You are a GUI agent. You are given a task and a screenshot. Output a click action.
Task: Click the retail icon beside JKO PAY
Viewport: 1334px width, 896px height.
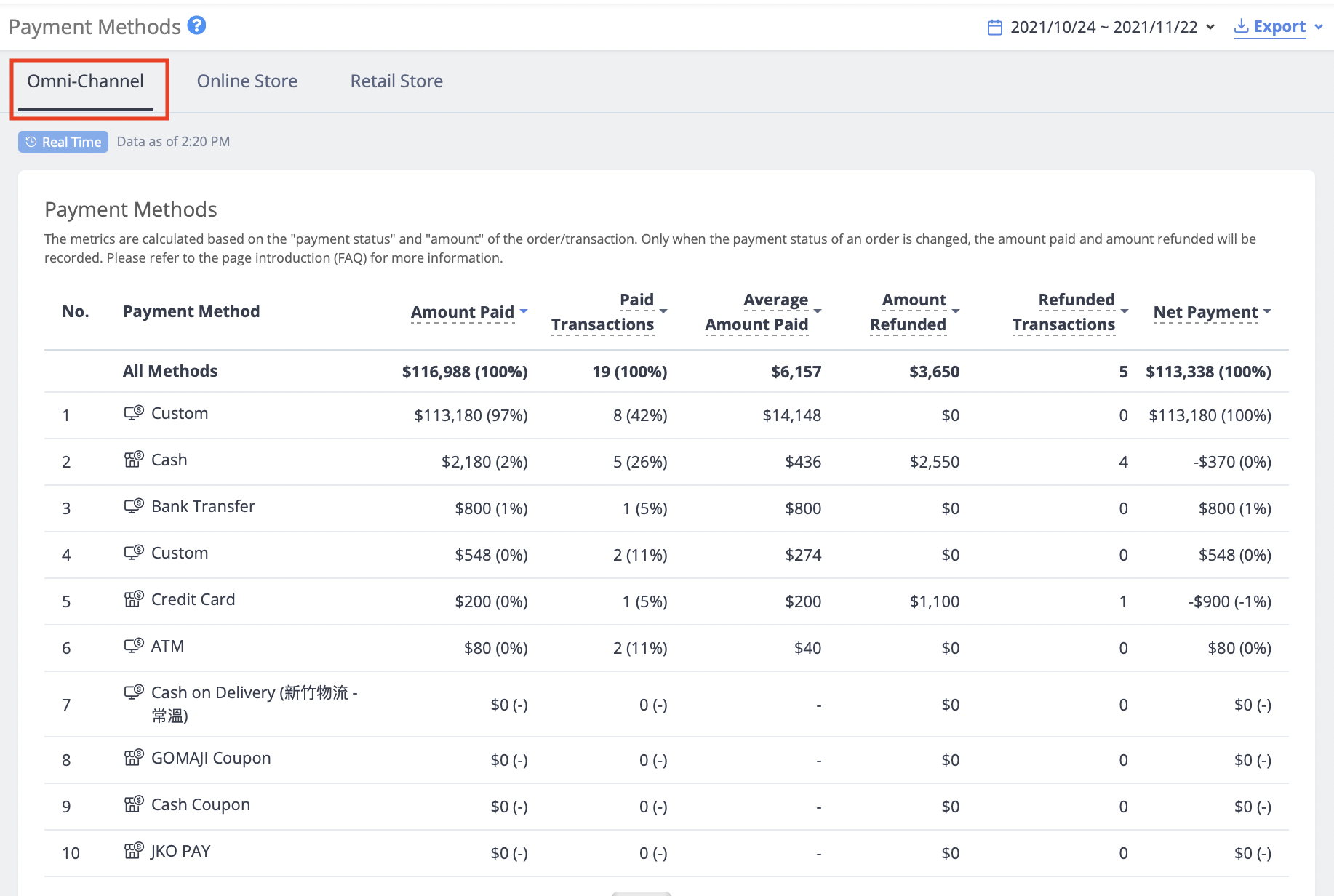tap(134, 851)
